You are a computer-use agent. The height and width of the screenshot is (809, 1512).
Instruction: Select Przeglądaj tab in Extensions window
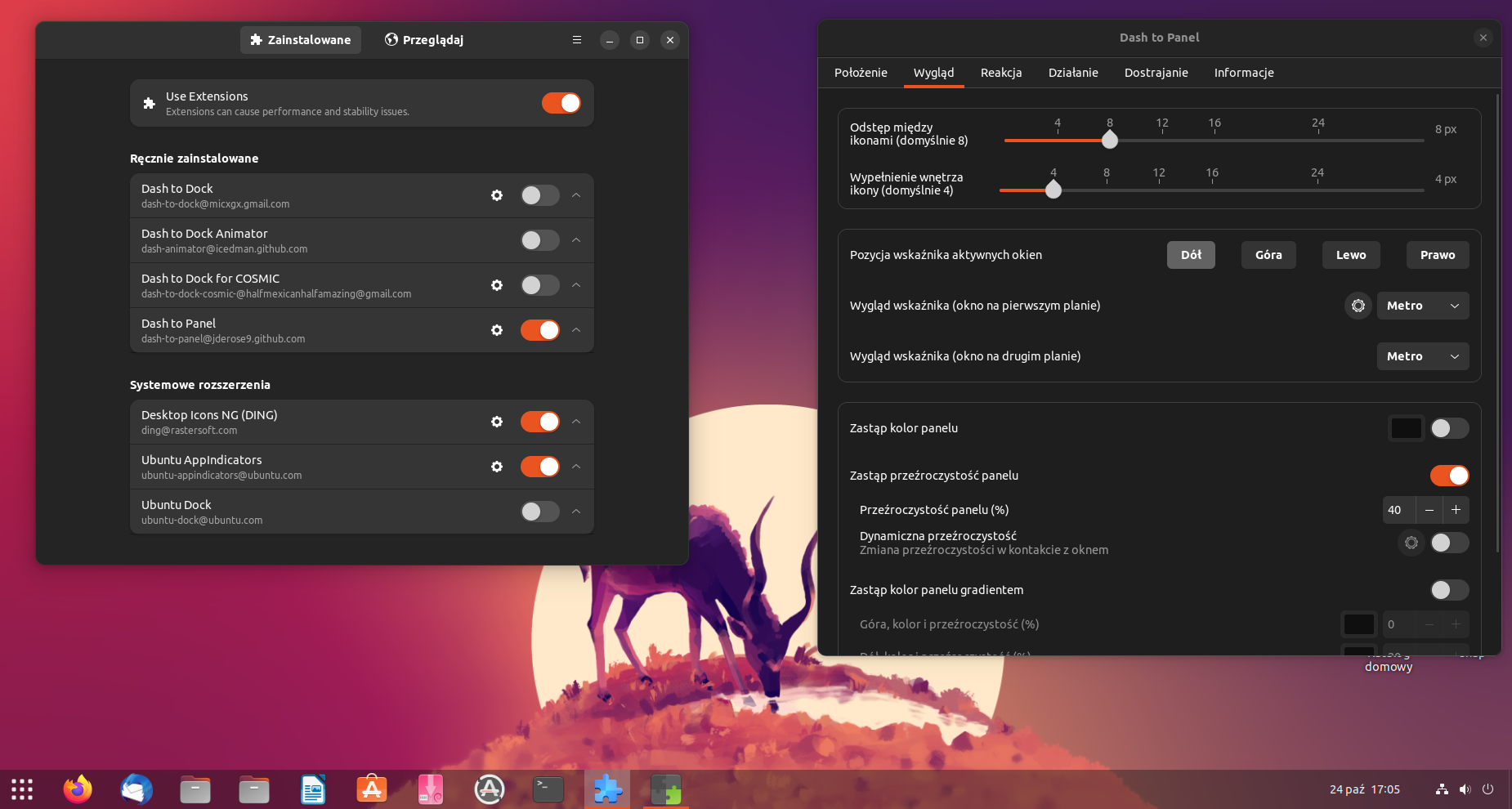(424, 40)
